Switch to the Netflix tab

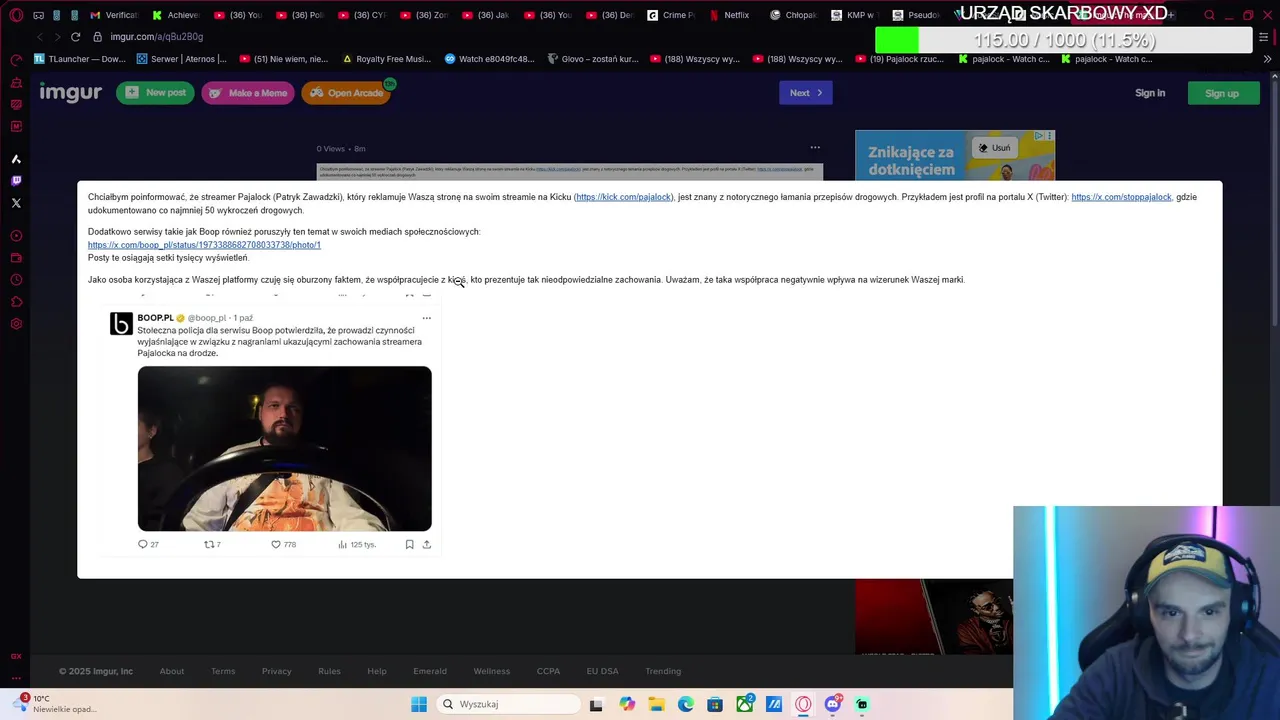(x=730, y=15)
